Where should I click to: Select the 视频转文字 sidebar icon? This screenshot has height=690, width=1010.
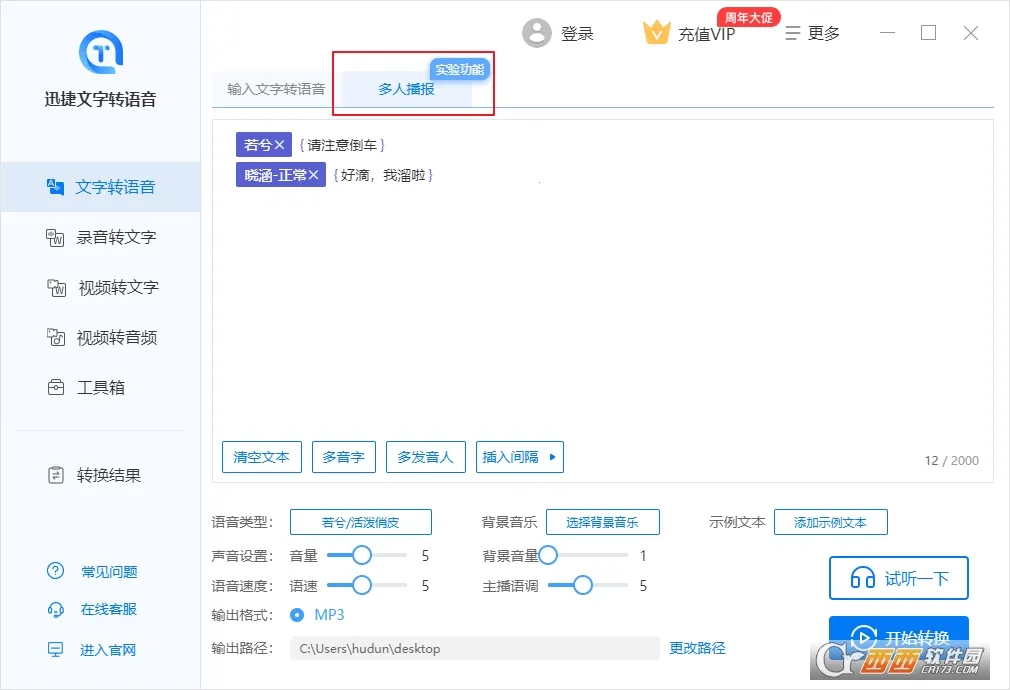[x=56, y=287]
